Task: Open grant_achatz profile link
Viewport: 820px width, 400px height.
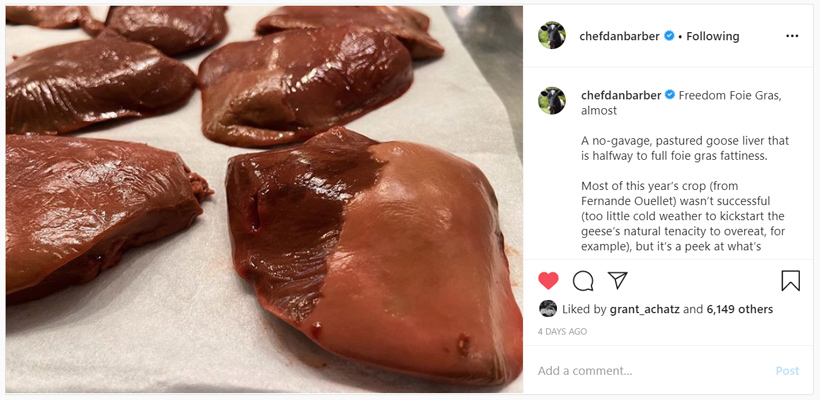Action: [x=645, y=310]
